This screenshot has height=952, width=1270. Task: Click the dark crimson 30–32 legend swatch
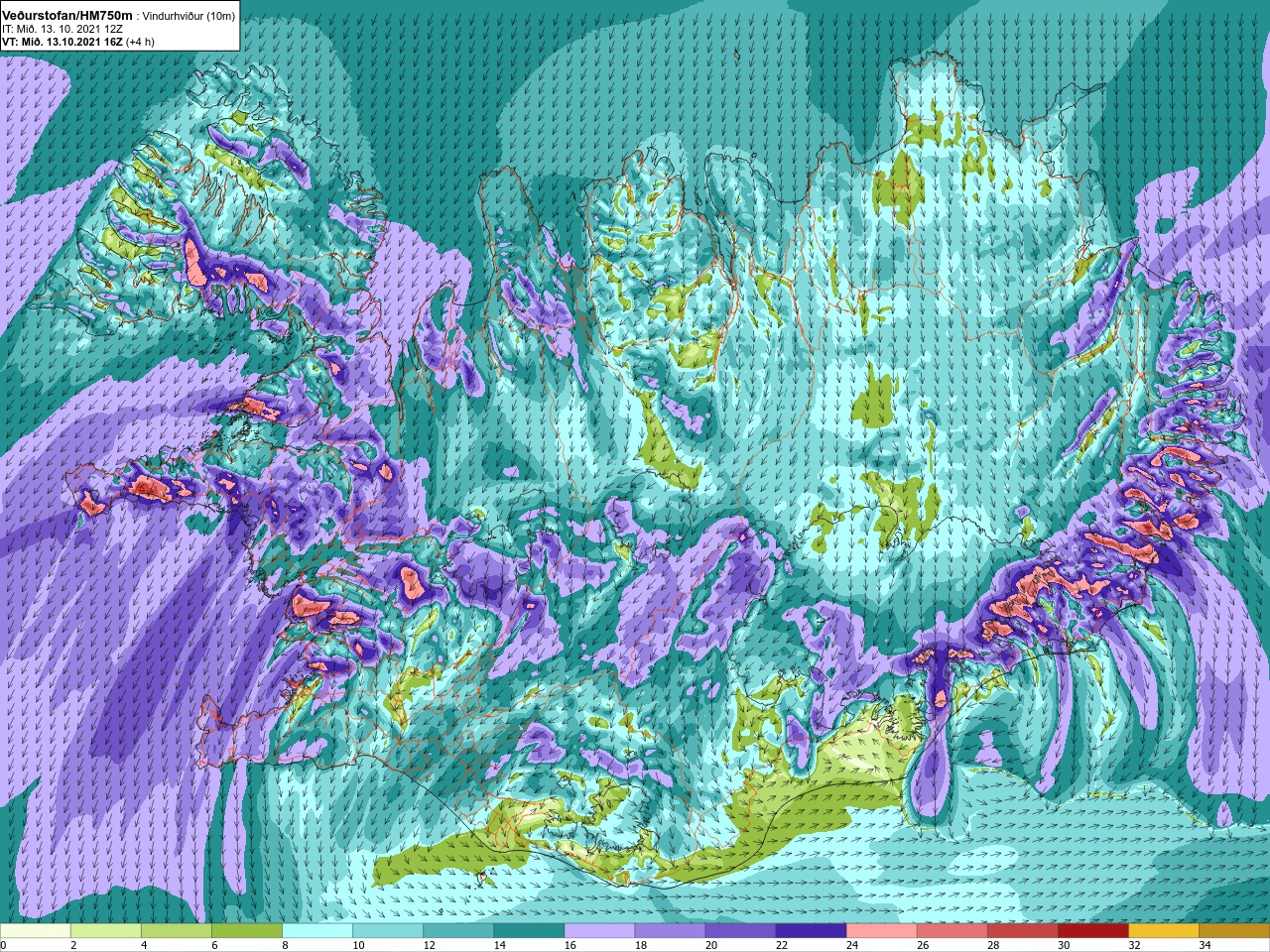click(x=1092, y=931)
